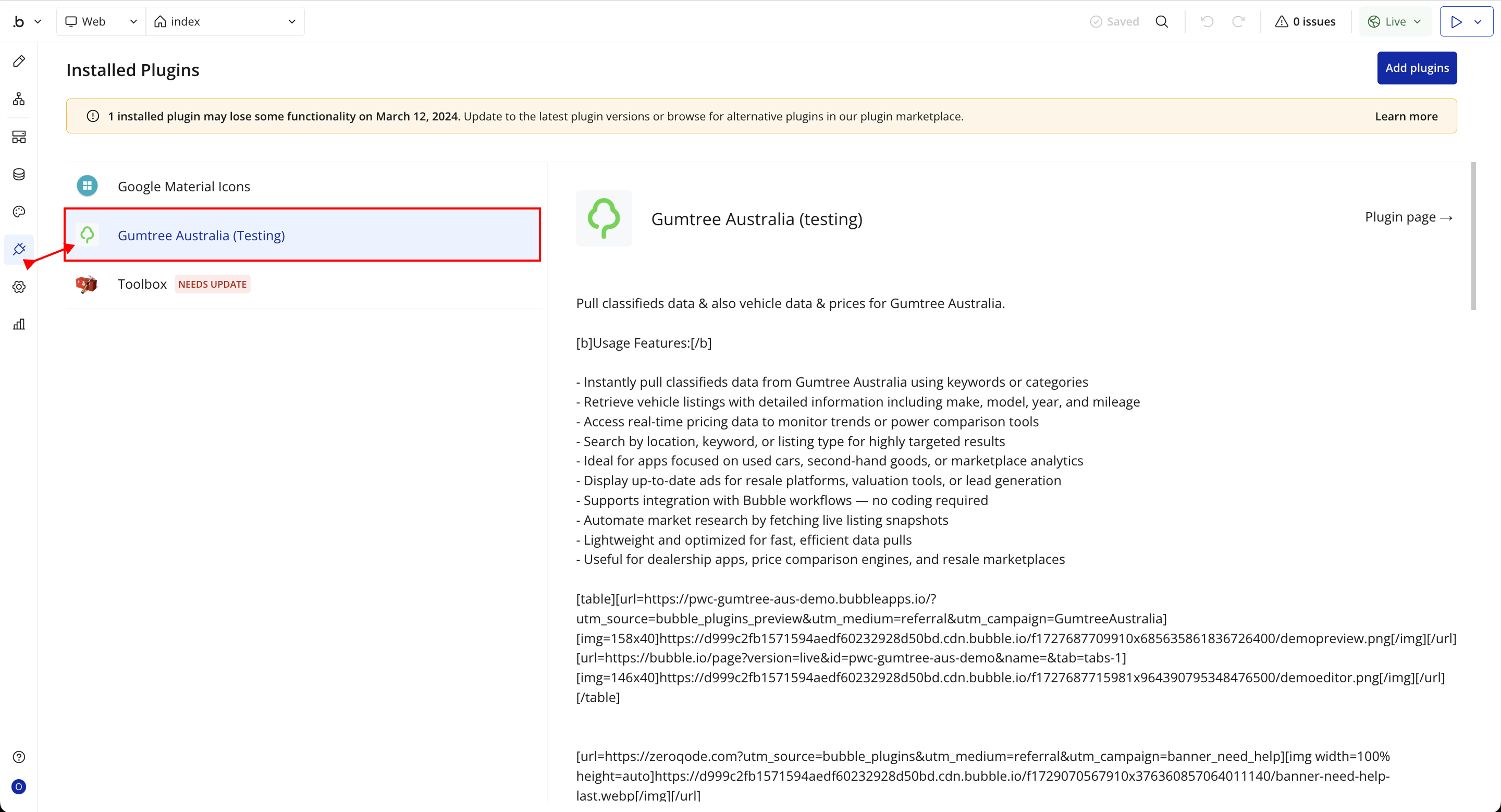Click the Add plugins button
The width and height of the screenshot is (1501, 812).
1417,68
